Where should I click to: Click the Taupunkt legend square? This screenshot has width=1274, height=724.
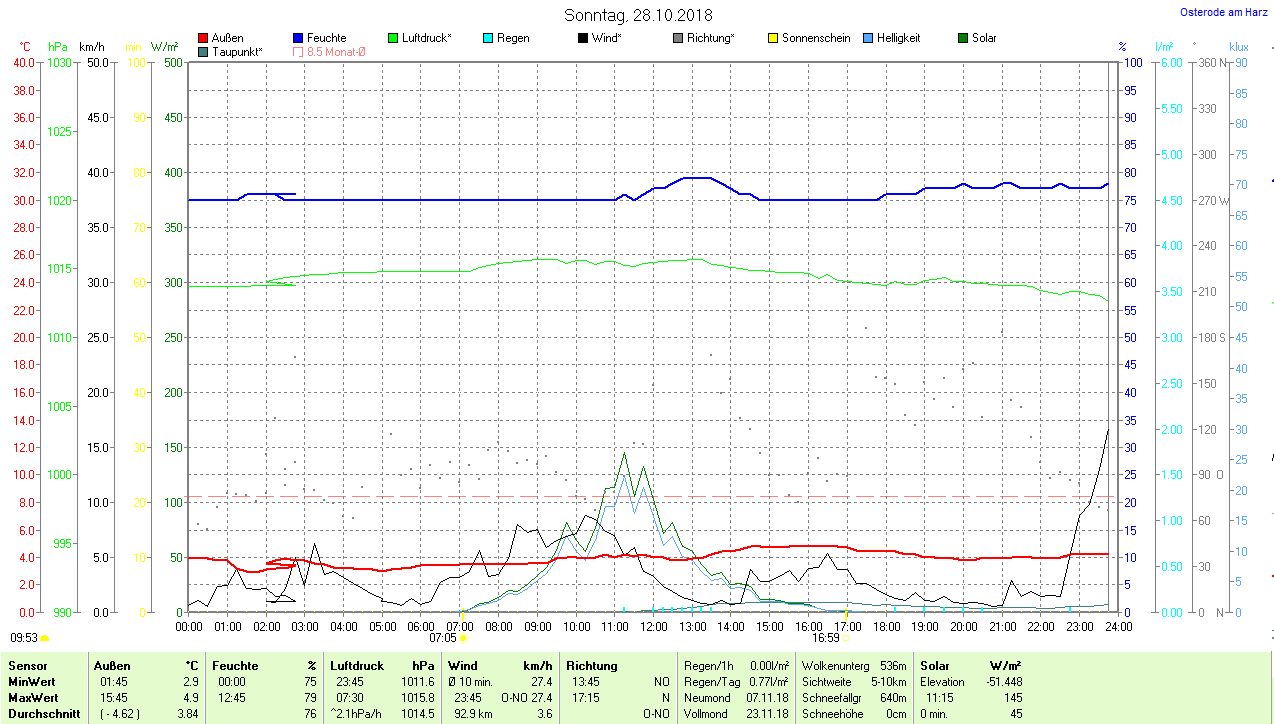tap(204, 52)
